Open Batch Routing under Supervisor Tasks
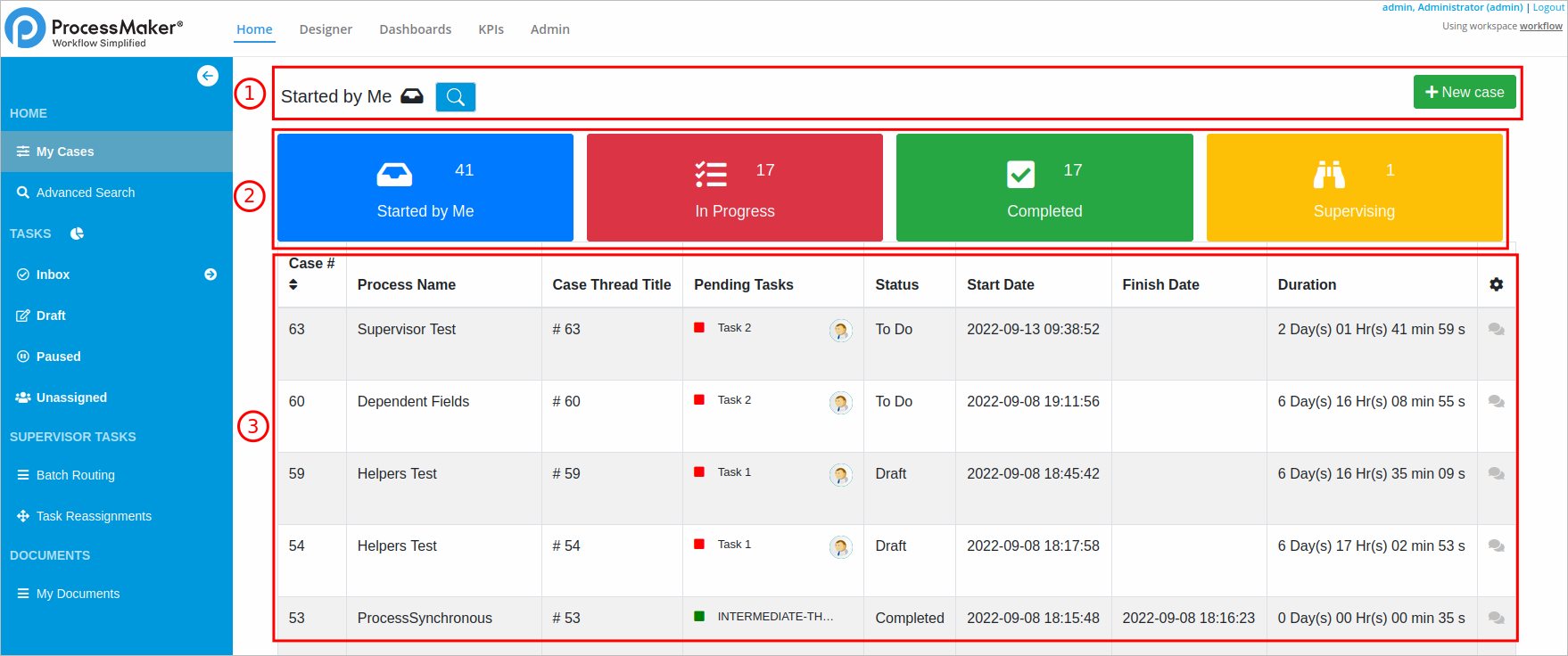Image resolution: width=1568 pixels, height=656 pixels. [x=75, y=475]
